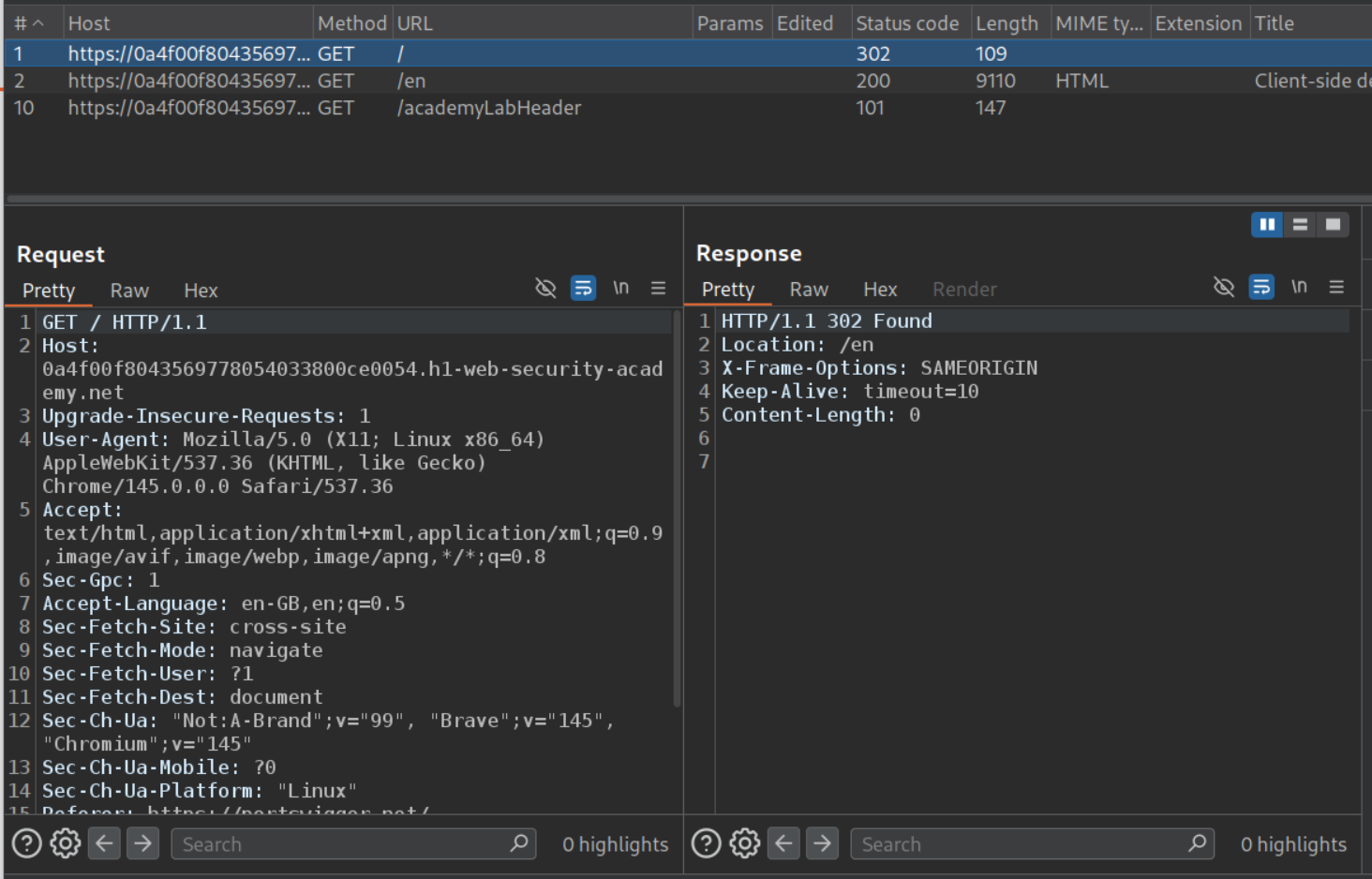Open Response panel hamburger options menu

point(1336,287)
